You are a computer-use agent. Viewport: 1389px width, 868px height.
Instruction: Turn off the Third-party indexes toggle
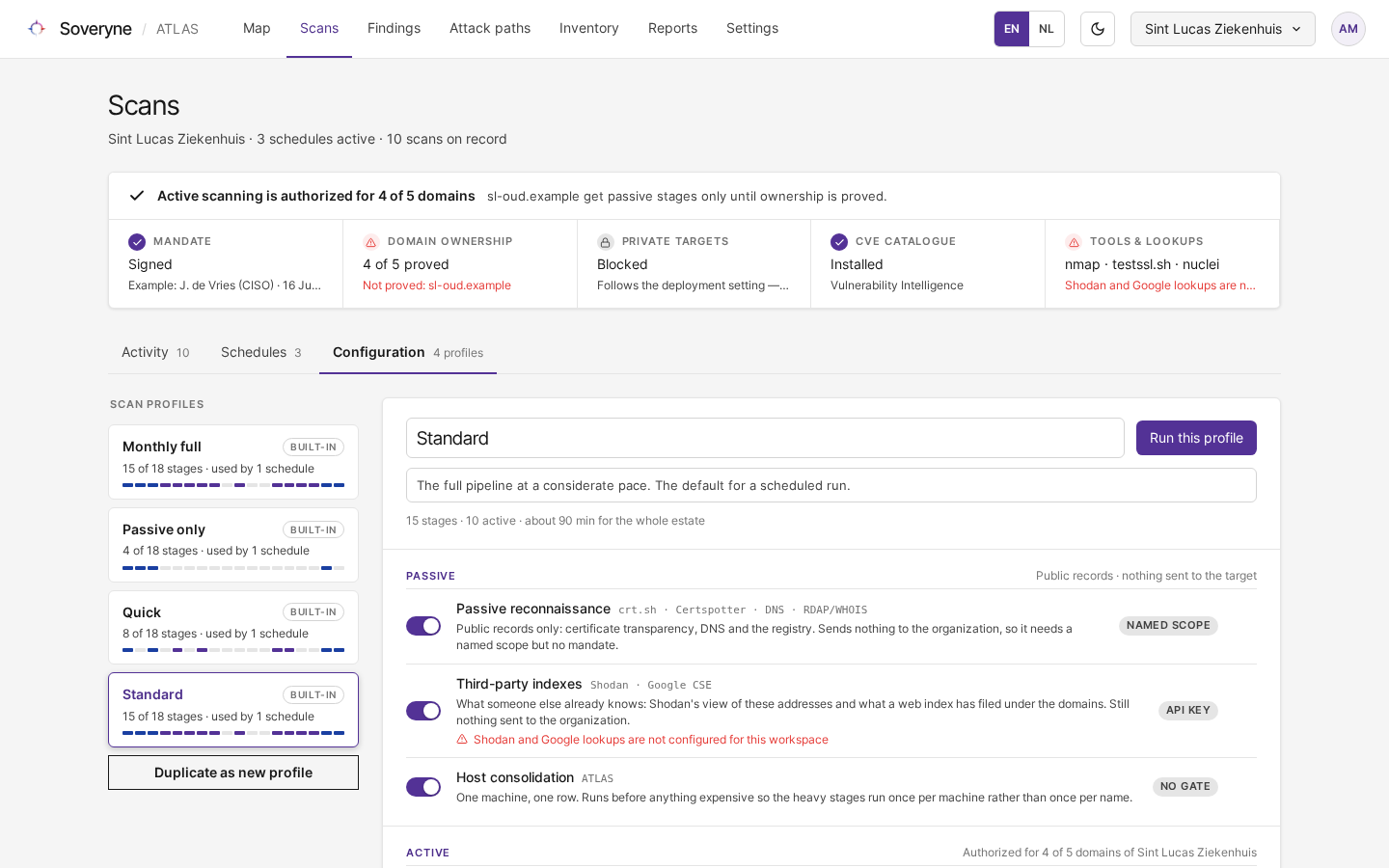pos(423,711)
